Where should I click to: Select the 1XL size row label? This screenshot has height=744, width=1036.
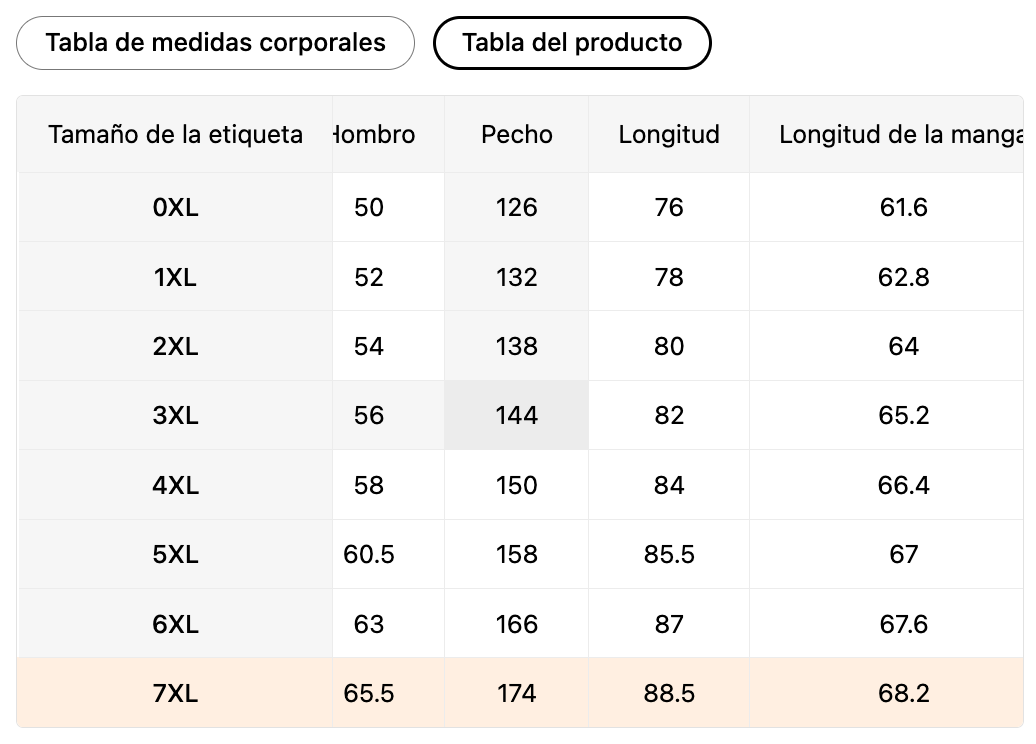pos(175,277)
